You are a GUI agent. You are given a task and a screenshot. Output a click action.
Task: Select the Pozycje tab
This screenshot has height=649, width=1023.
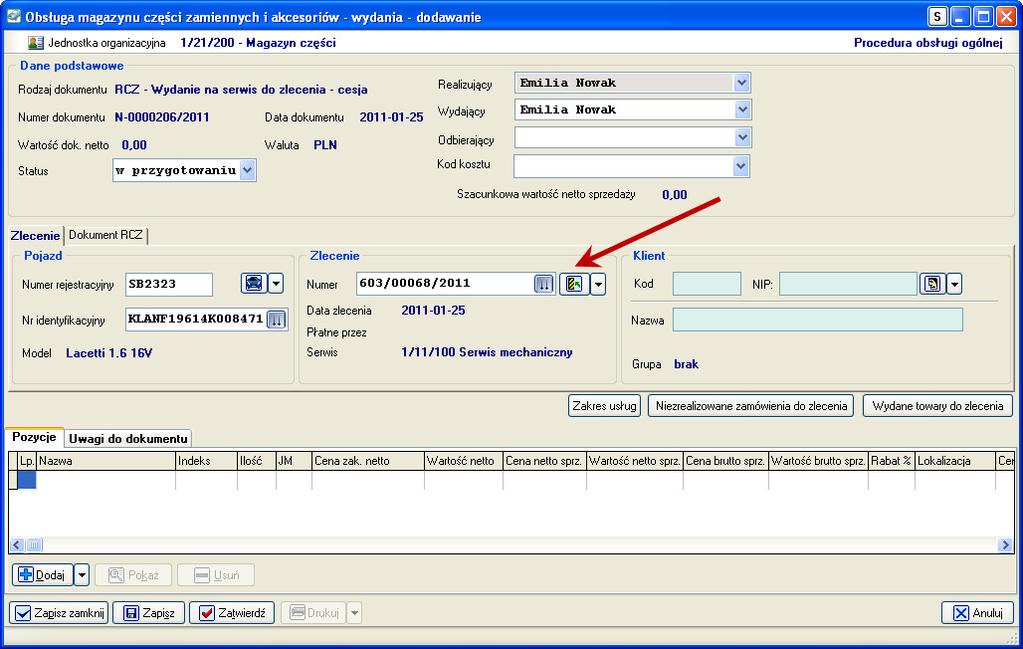pyautogui.click(x=35, y=437)
